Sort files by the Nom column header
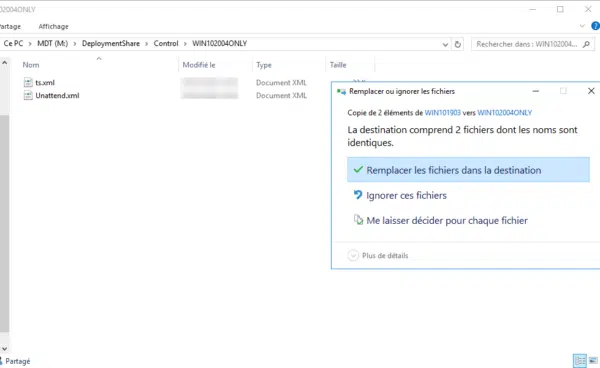 tap(31, 65)
